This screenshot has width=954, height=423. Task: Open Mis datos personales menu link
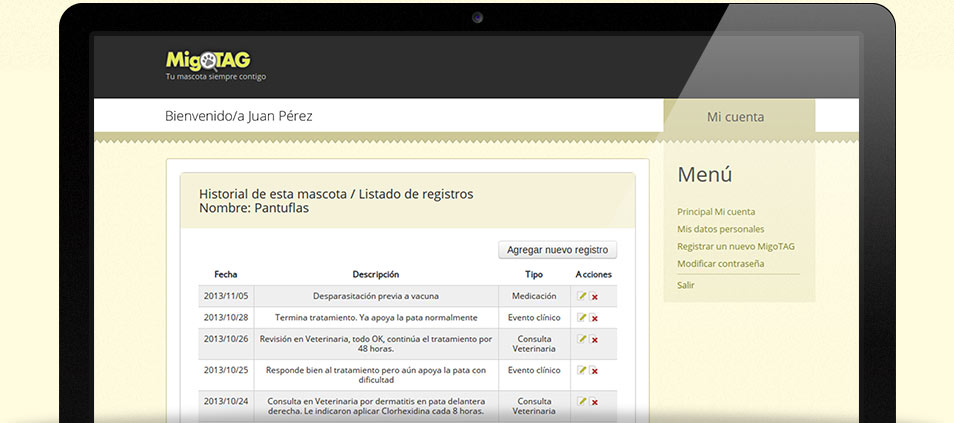(720, 229)
